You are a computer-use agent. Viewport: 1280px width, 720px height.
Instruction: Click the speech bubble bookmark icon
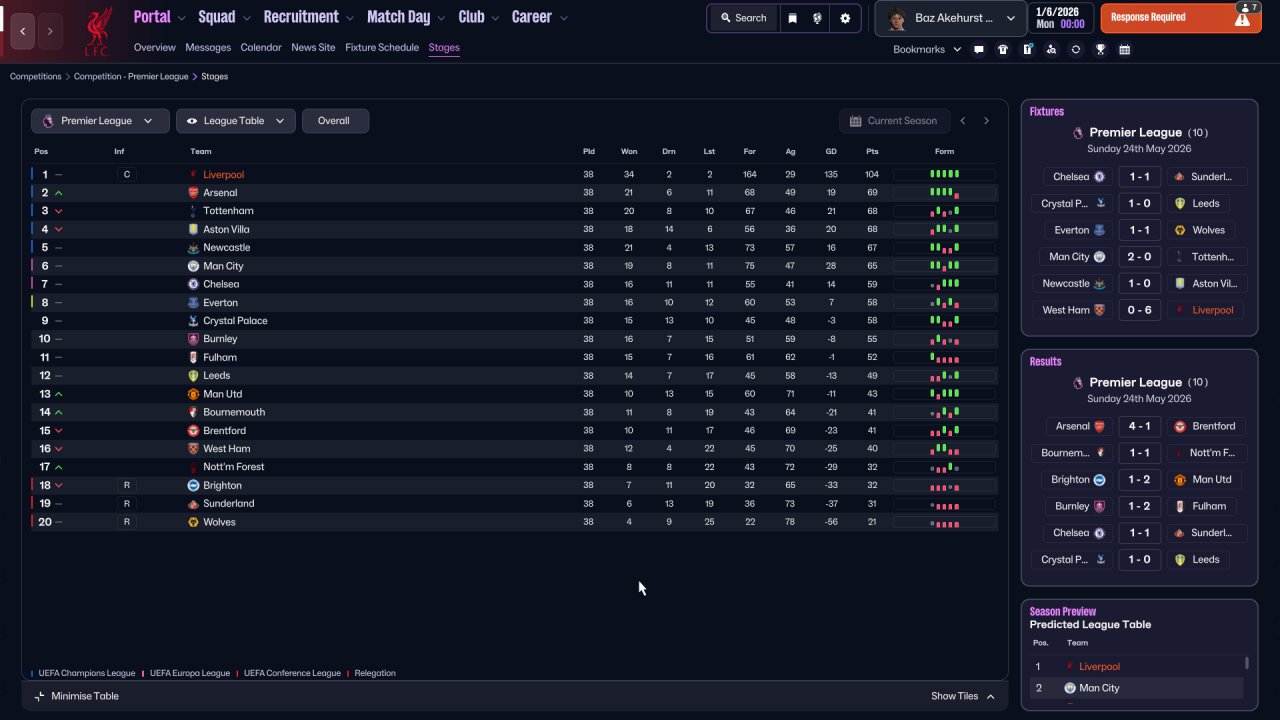tap(979, 49)
